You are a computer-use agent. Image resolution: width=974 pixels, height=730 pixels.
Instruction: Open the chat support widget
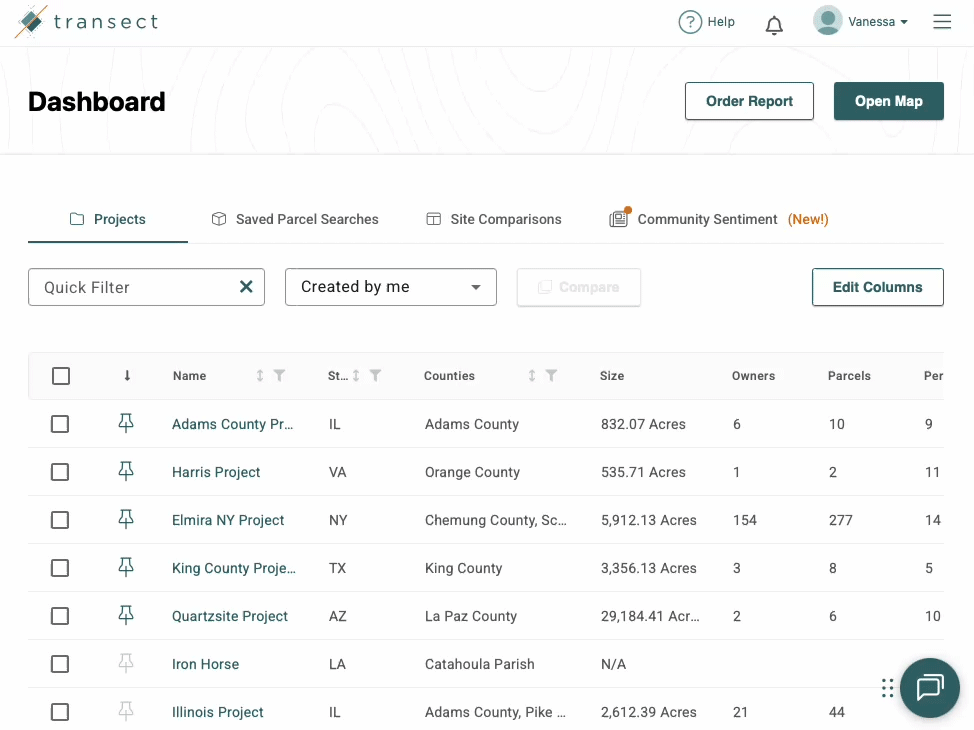pyautogui.click(x=930, y=687)
